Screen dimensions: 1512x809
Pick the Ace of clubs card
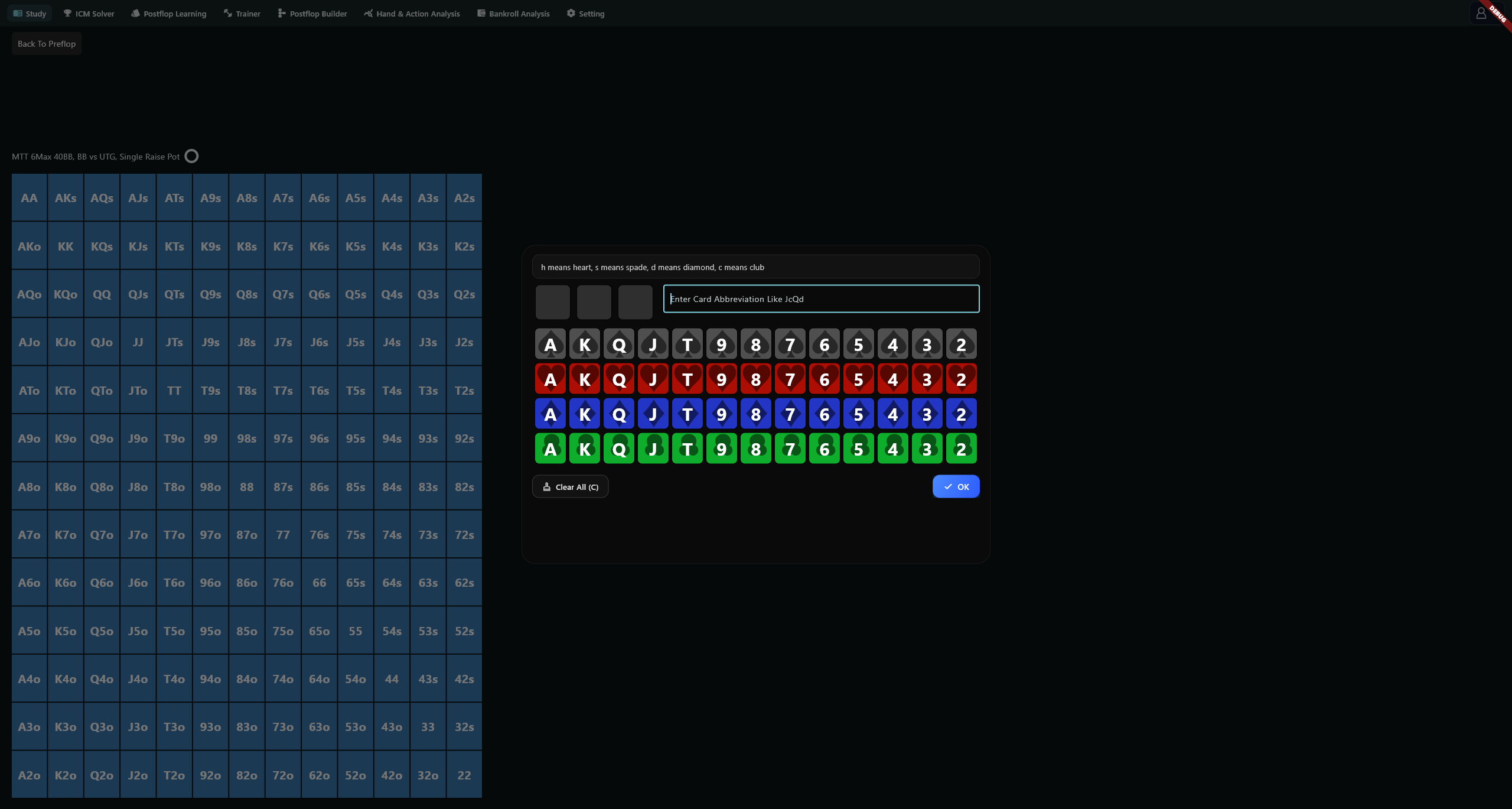pos(550,449)
